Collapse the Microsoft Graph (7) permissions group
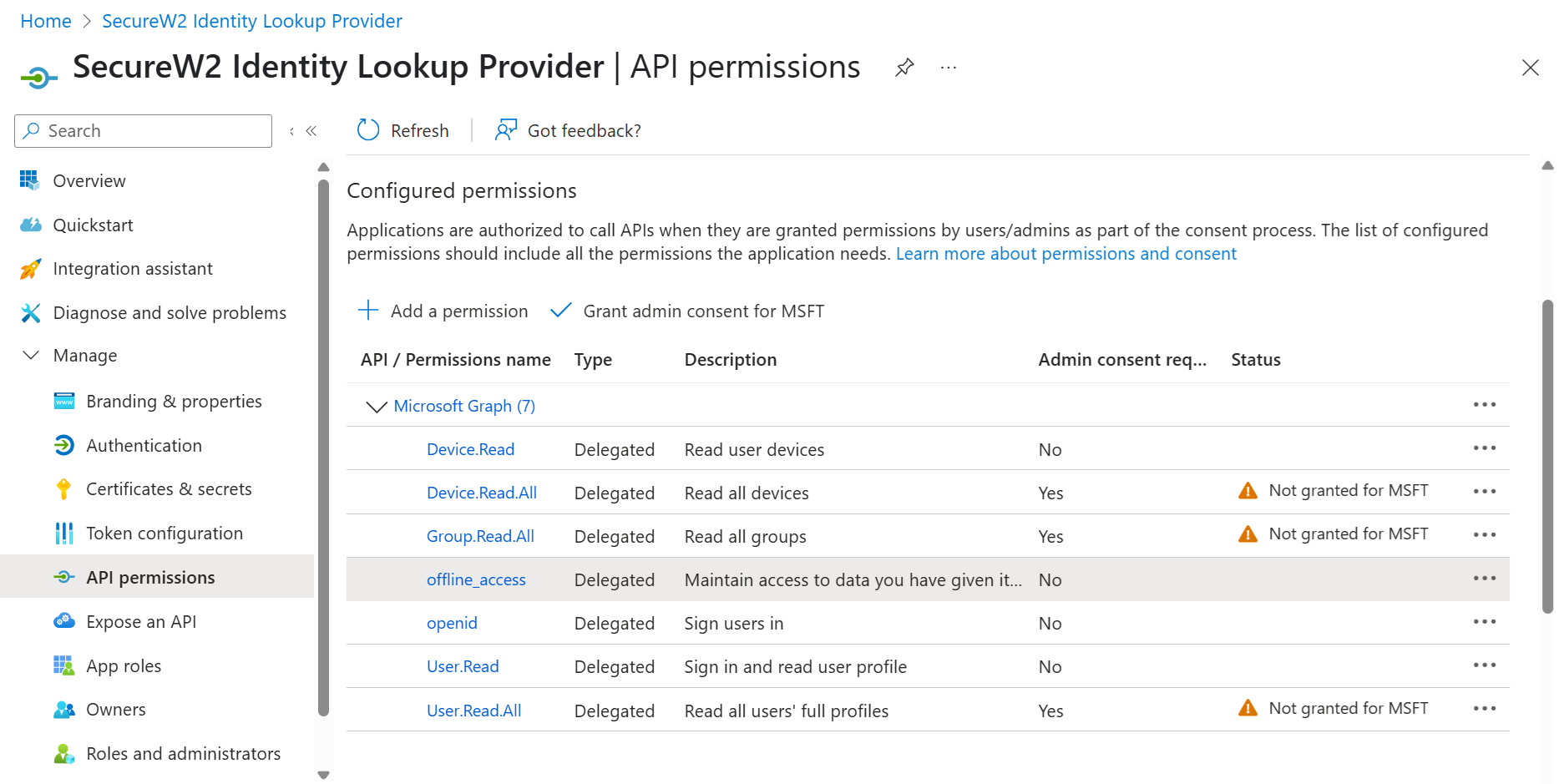1559x784 pixels. [377, 407]
